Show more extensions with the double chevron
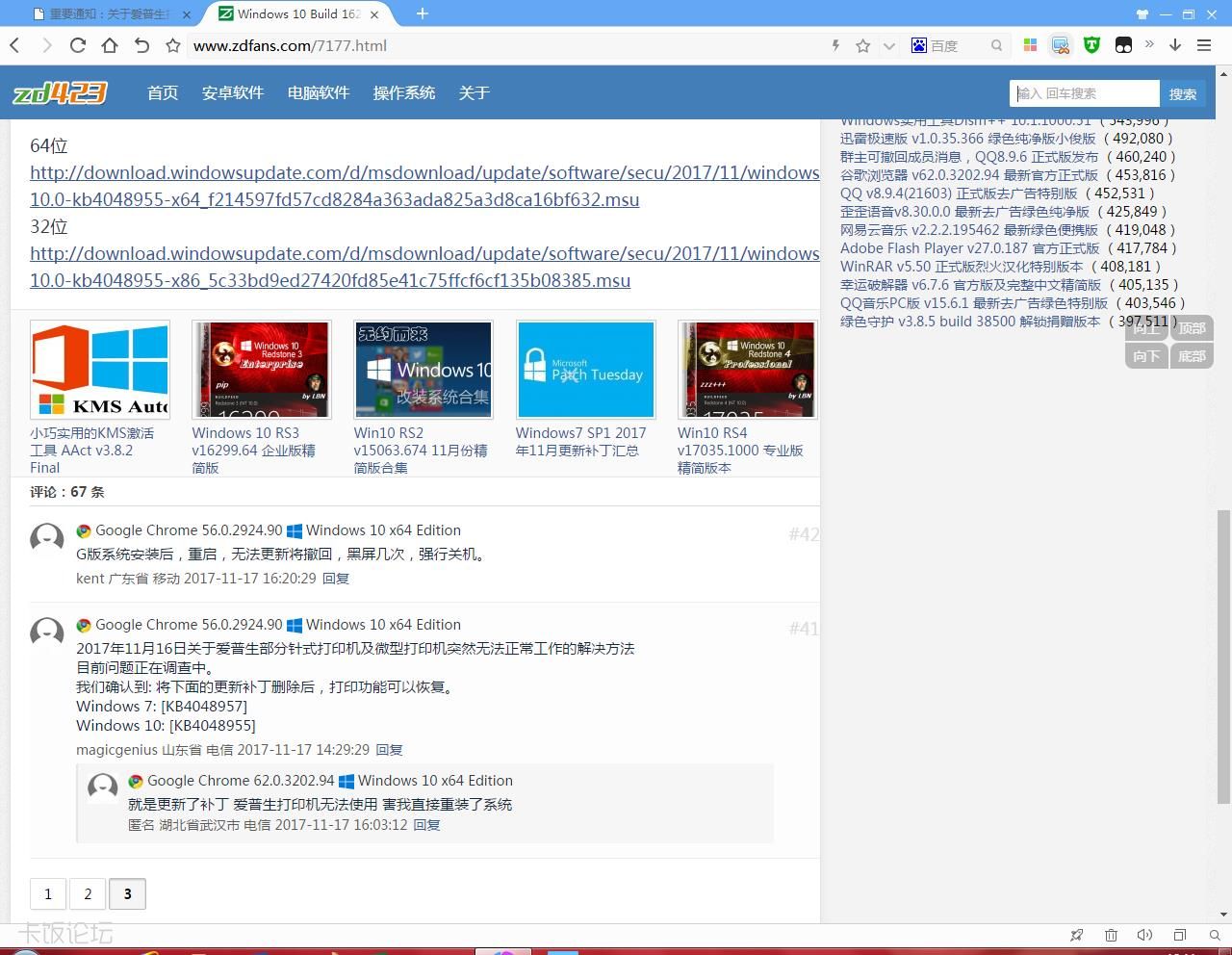The width and height of the screenshot is (1232, 955). click(x=1149, y=44)
